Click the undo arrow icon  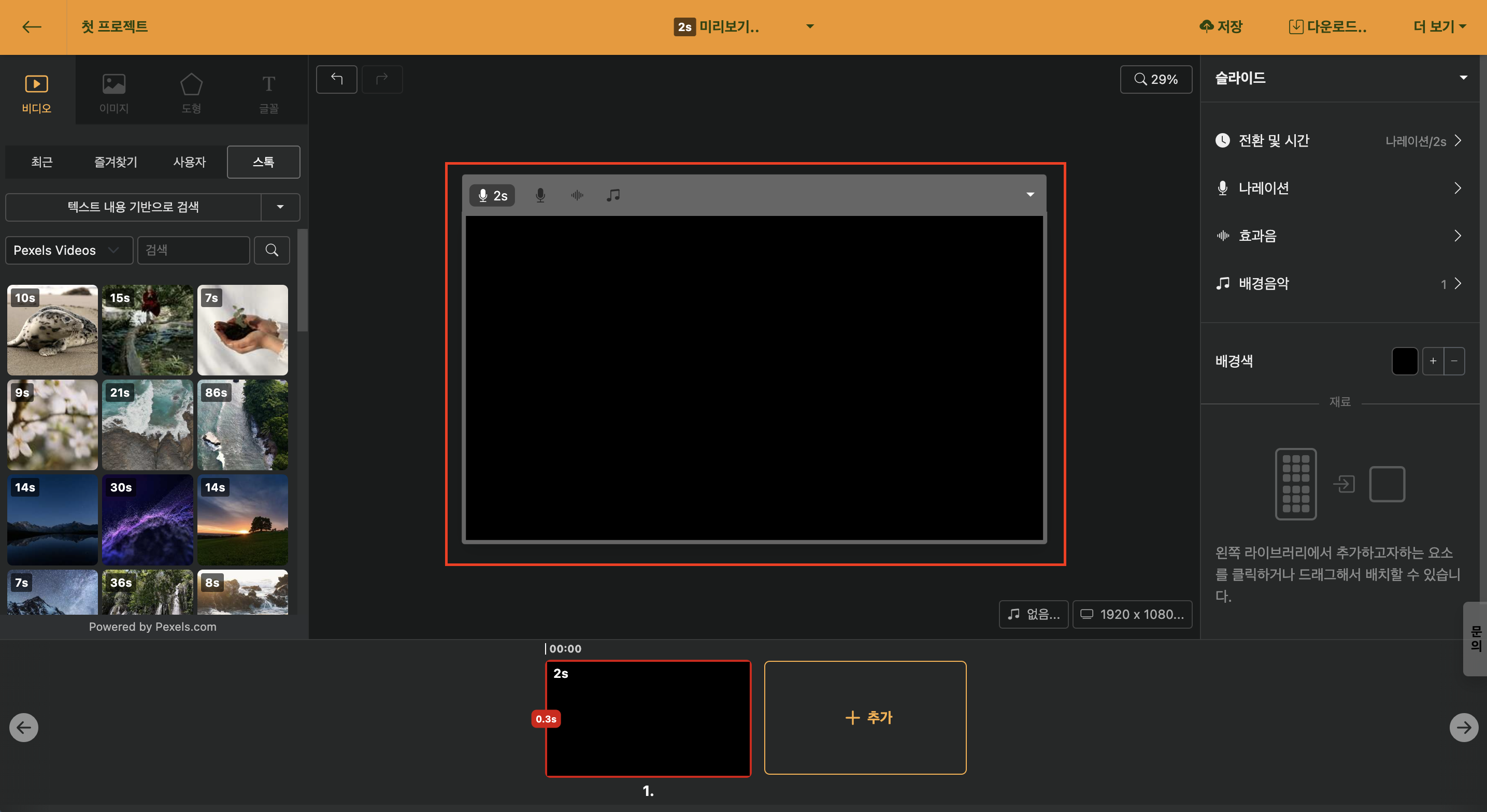pos(337,79)
